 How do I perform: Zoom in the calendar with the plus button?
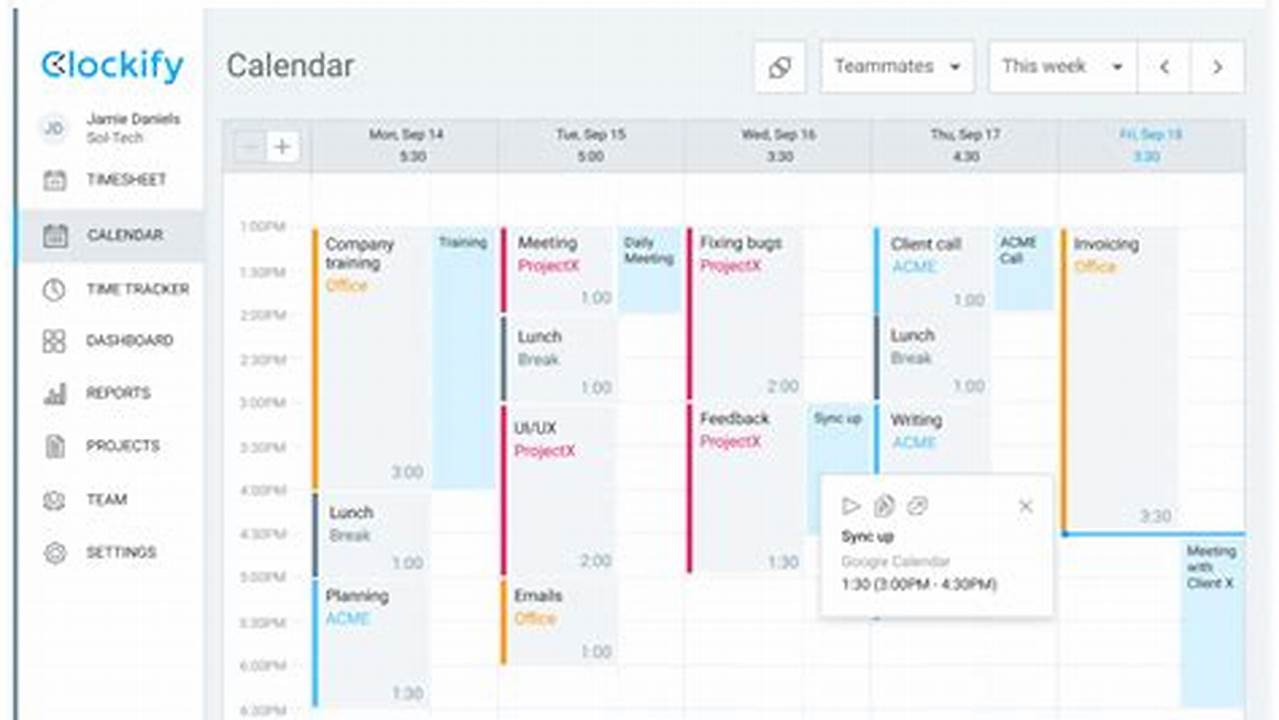[282, 146]
